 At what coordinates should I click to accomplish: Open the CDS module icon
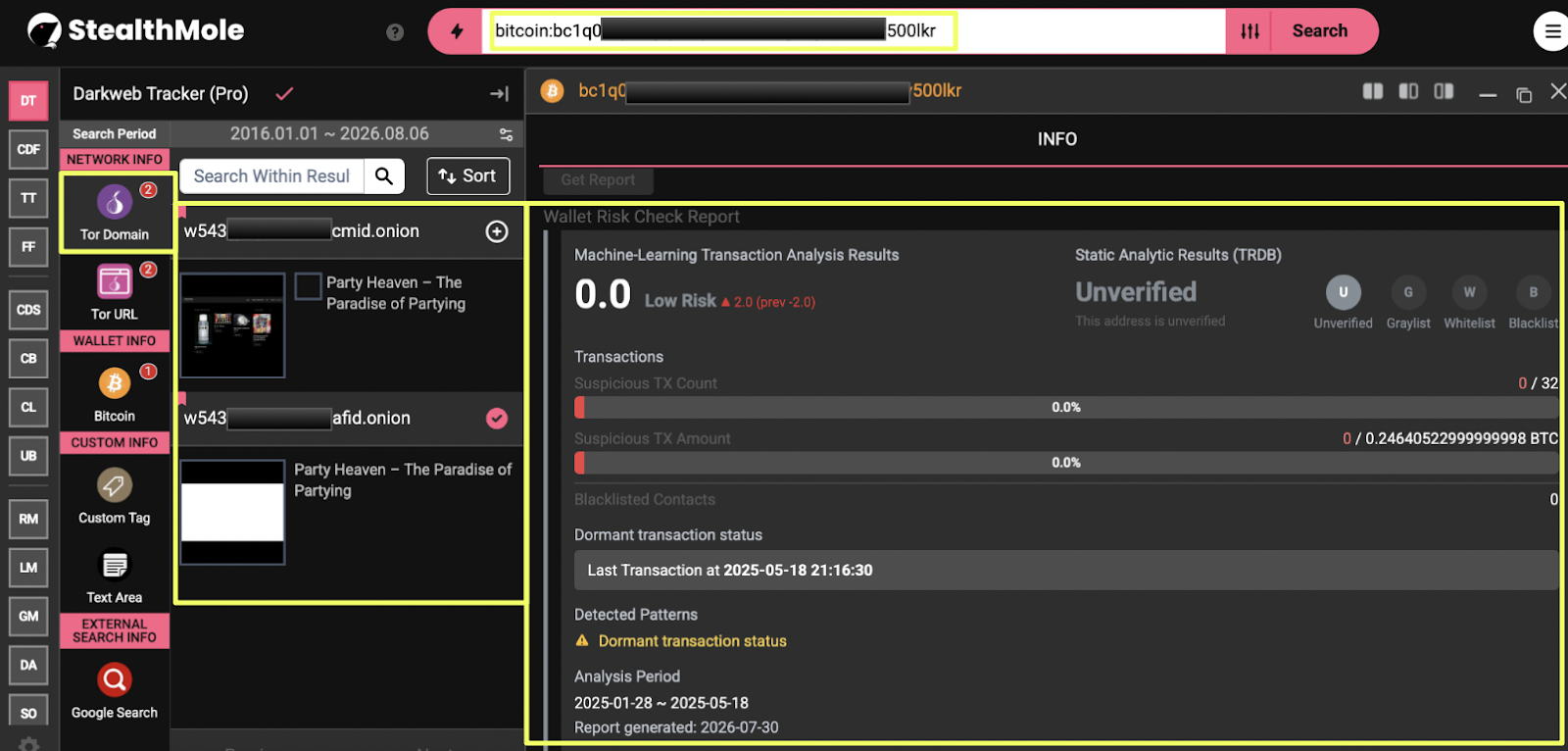(28, 310)
